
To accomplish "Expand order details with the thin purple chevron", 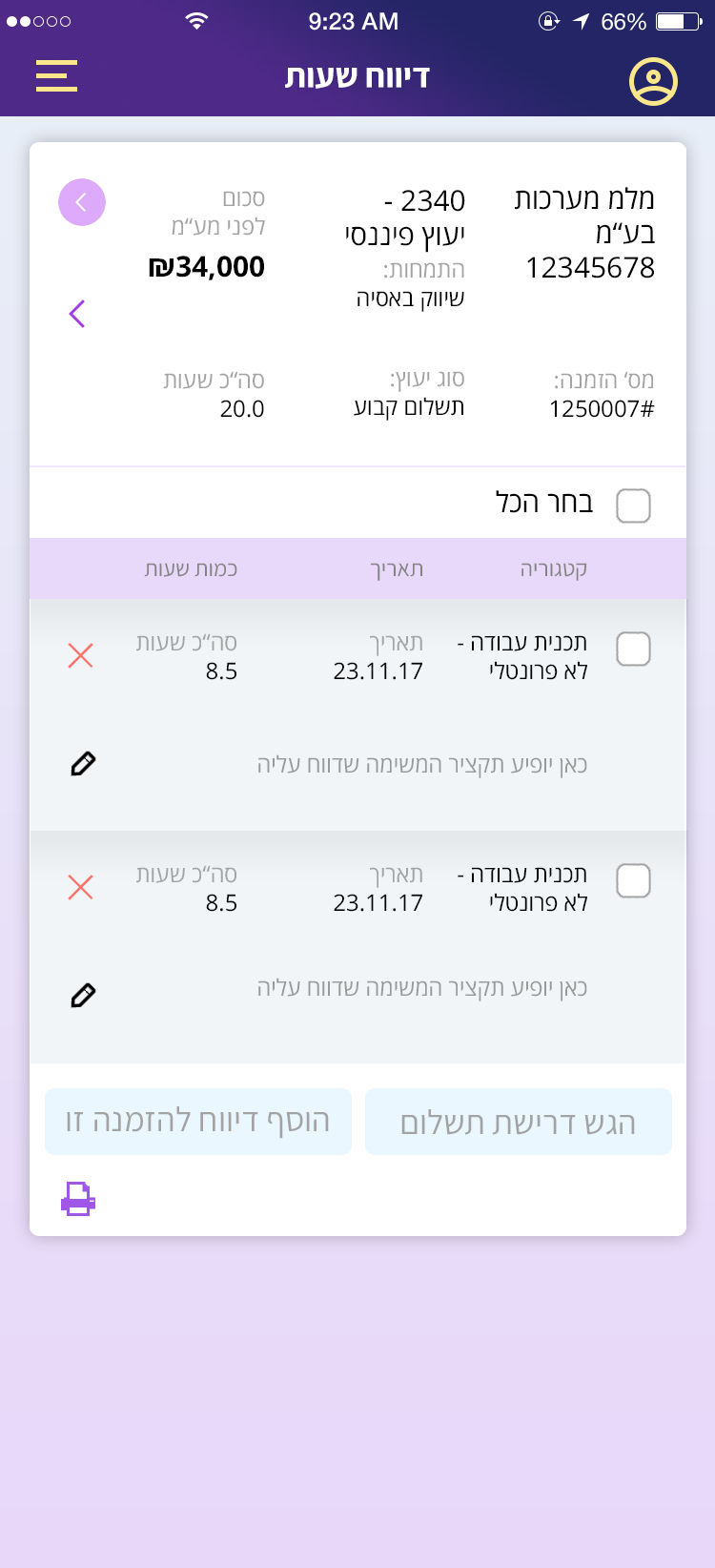I will point(77,314).
